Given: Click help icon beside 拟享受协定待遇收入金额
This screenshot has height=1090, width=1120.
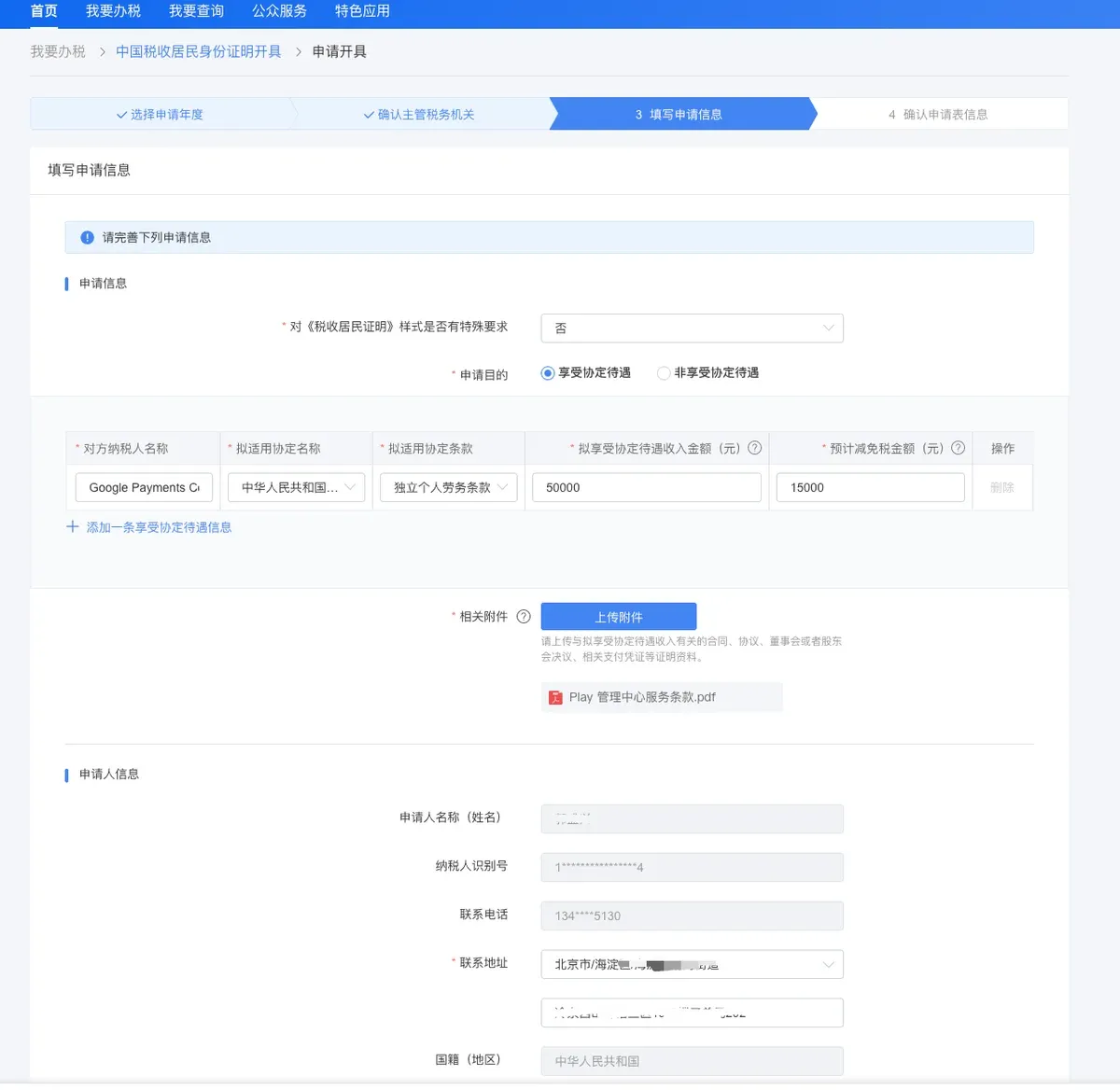Looking at the screenshot, I should pyautogui.click(x=755, y=448).
